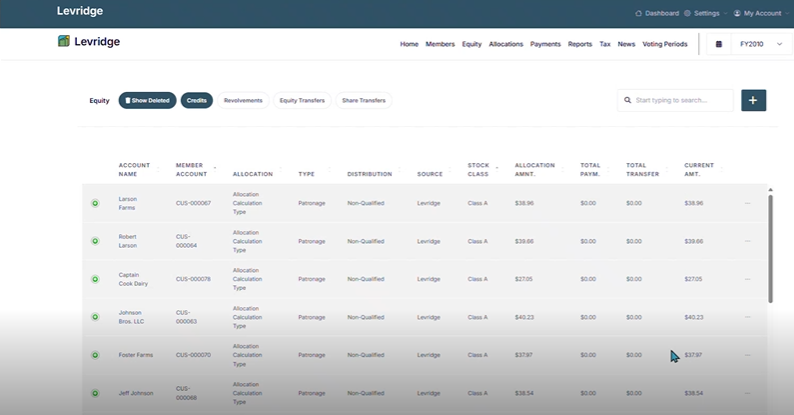Viewport: 794px width, 415px height.
Task: Toggle the green status circle for Foster Farms
Action: 95,354
